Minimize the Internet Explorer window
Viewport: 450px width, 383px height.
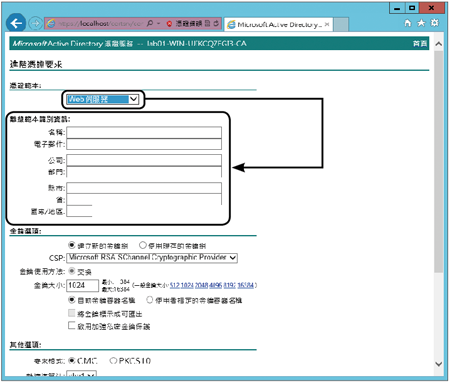[x=397, y=8]
